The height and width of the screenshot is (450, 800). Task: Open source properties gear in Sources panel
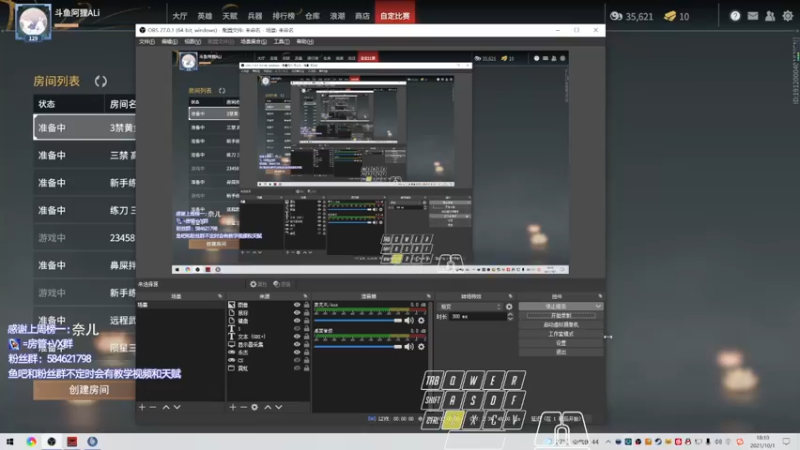255,407
